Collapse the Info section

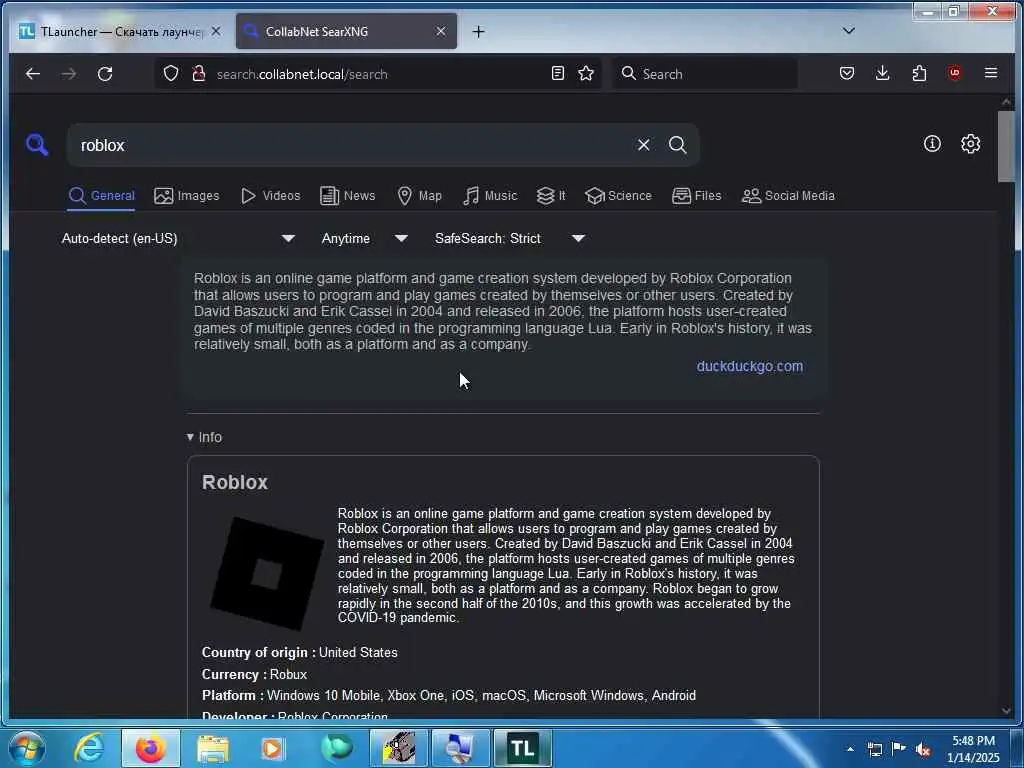[x=204, y=437]
